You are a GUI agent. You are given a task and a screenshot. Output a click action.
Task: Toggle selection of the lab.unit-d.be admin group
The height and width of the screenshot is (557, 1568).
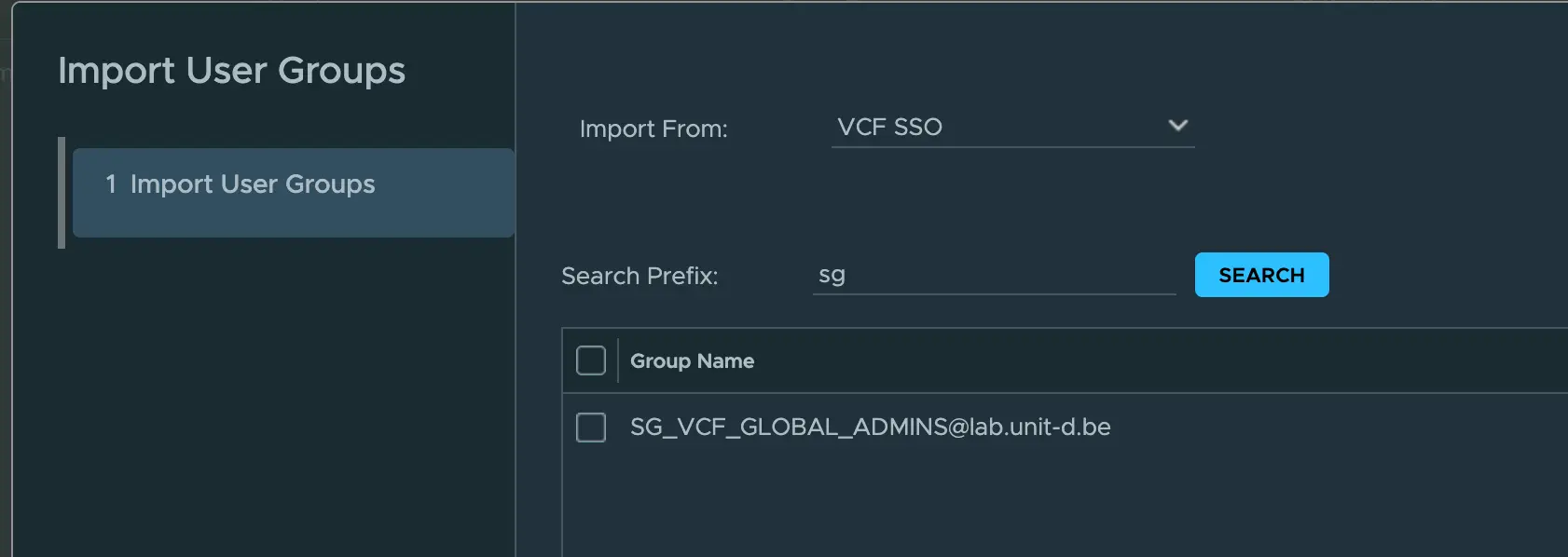pos(590,428)
